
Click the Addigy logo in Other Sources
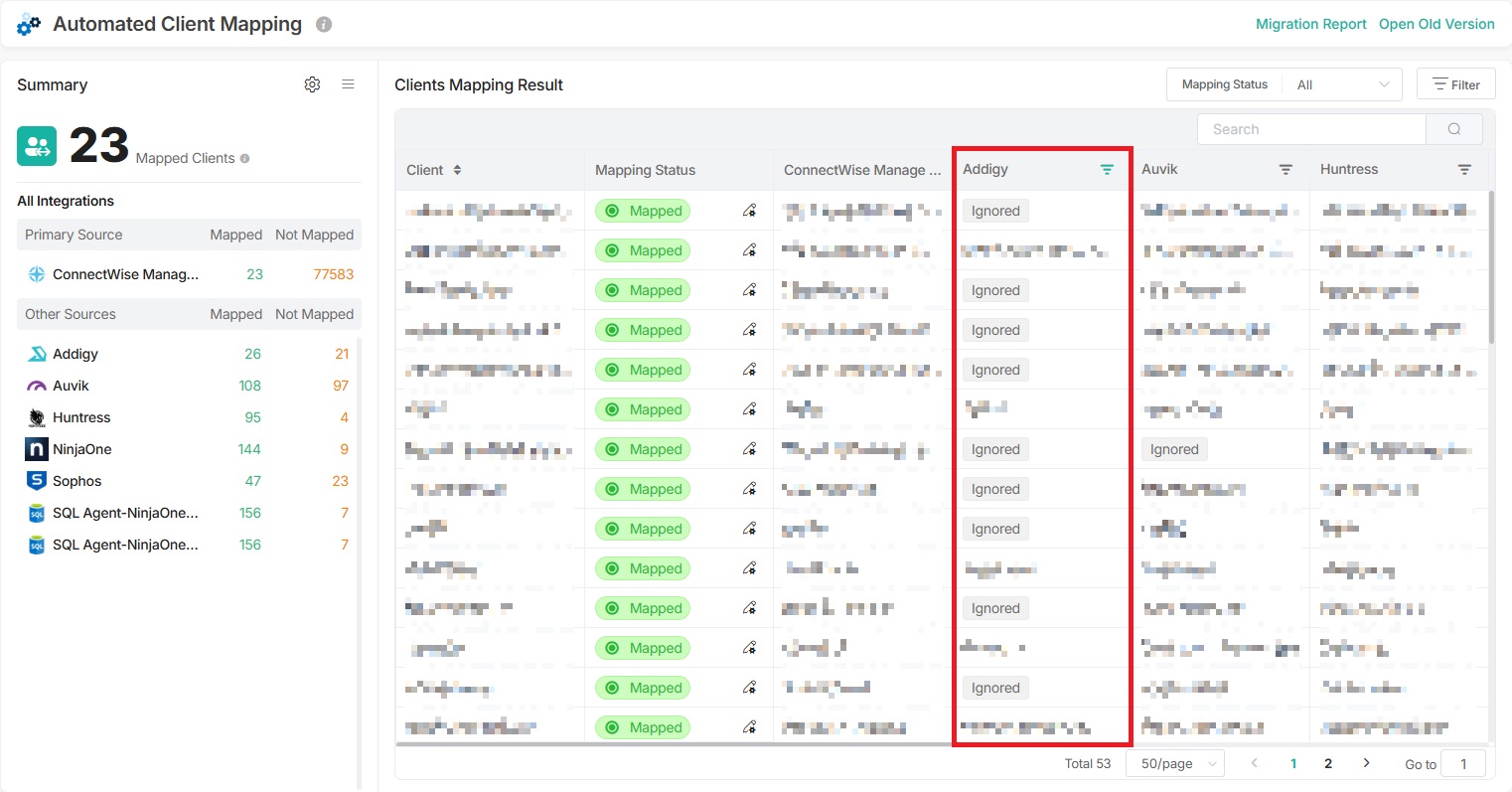(x=37, y=354)
